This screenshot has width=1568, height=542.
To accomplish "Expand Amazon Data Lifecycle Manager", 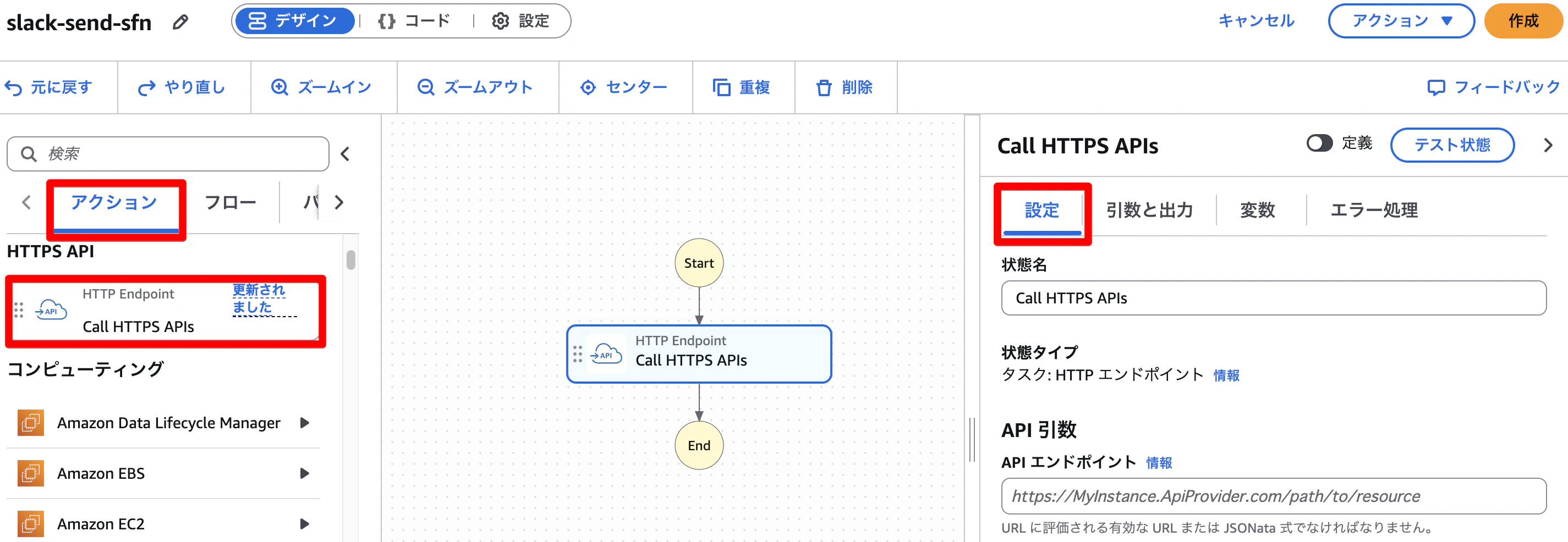I will 305,423.
